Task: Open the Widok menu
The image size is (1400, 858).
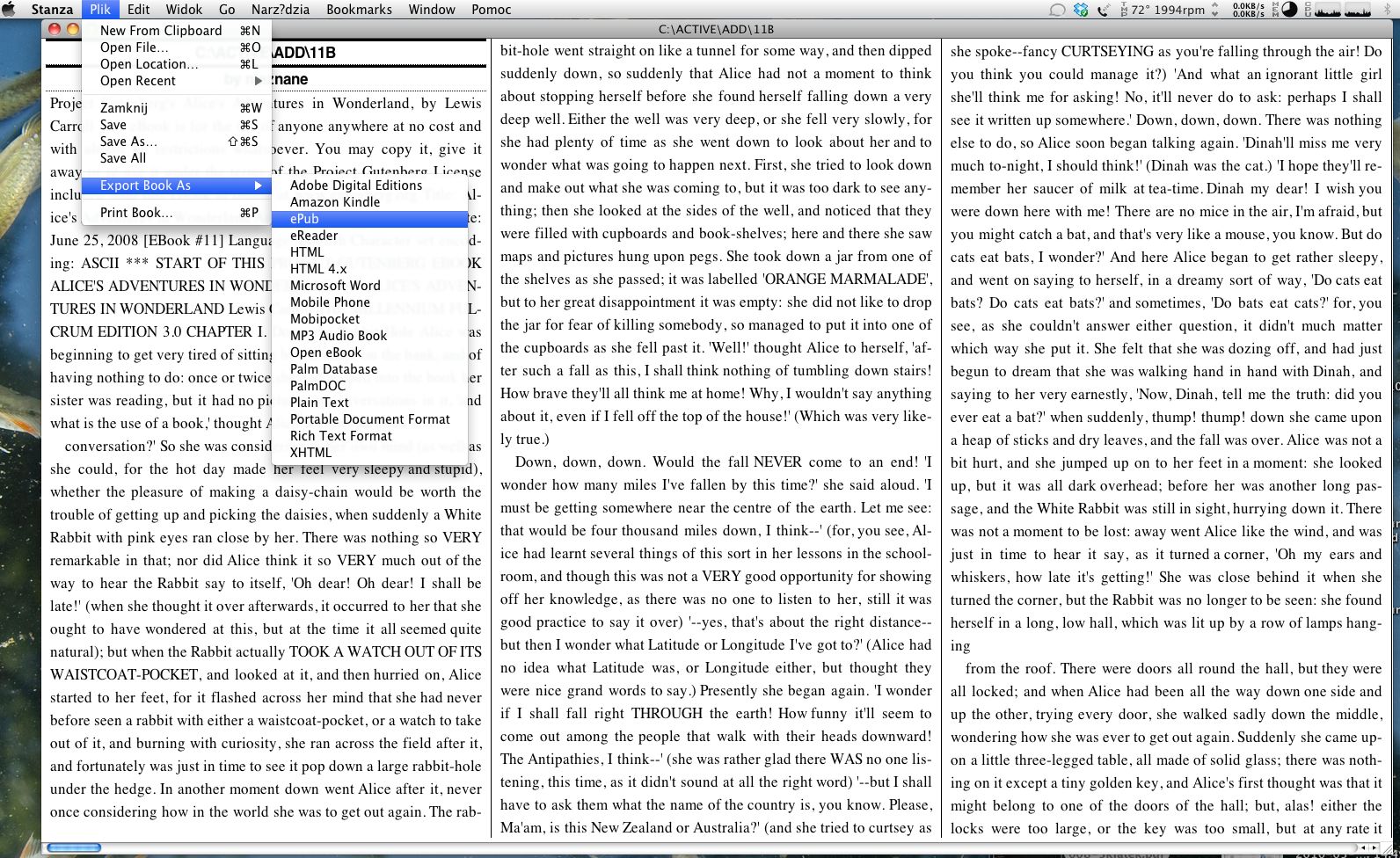Action: click(x=184, y=10)
